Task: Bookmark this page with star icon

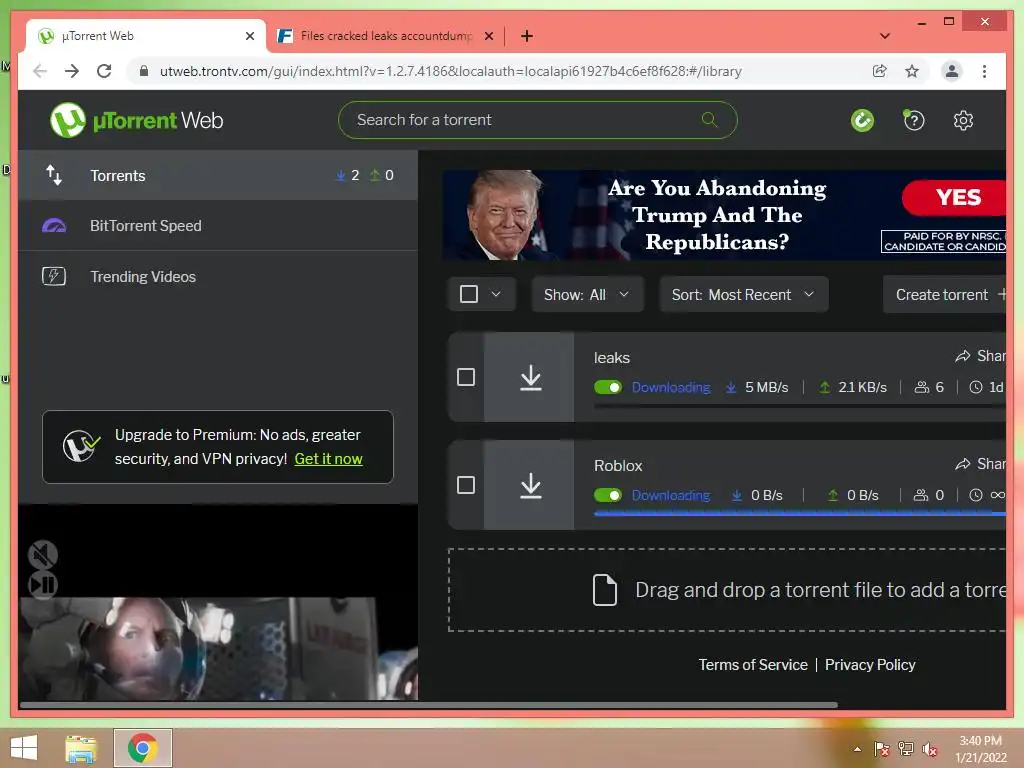Action: 912,71
